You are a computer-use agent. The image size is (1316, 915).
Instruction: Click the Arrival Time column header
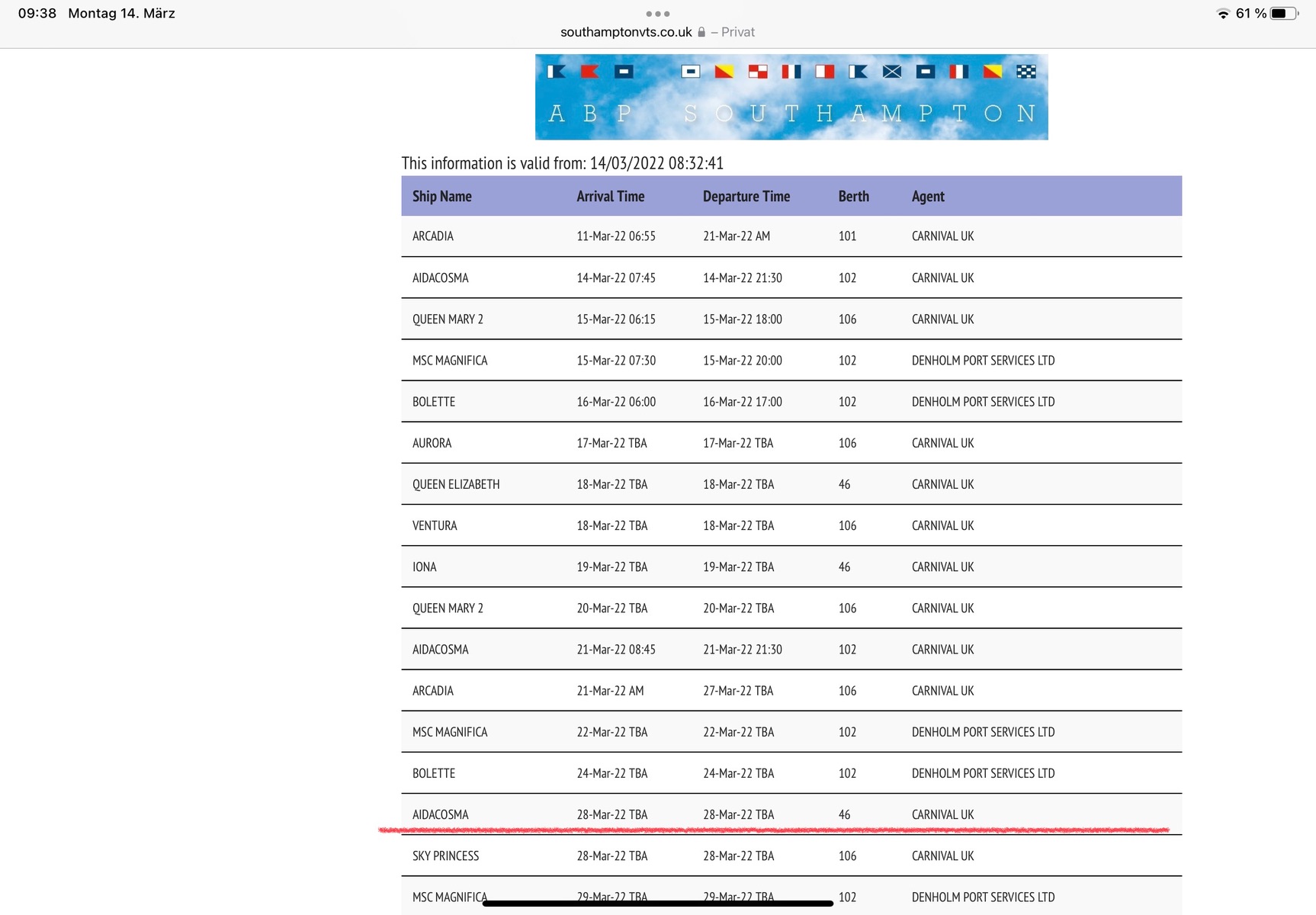click(x=610, y=196)
